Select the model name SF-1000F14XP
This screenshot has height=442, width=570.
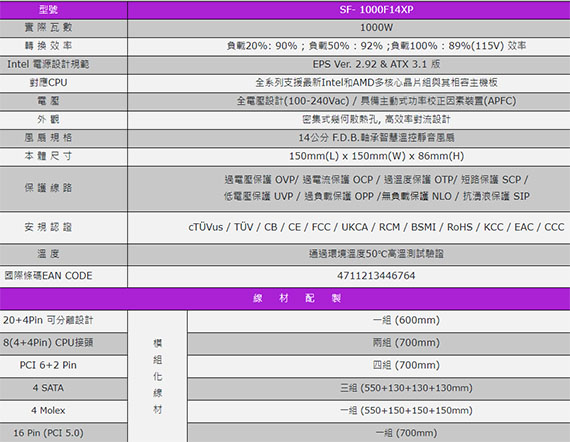[376, 9]
